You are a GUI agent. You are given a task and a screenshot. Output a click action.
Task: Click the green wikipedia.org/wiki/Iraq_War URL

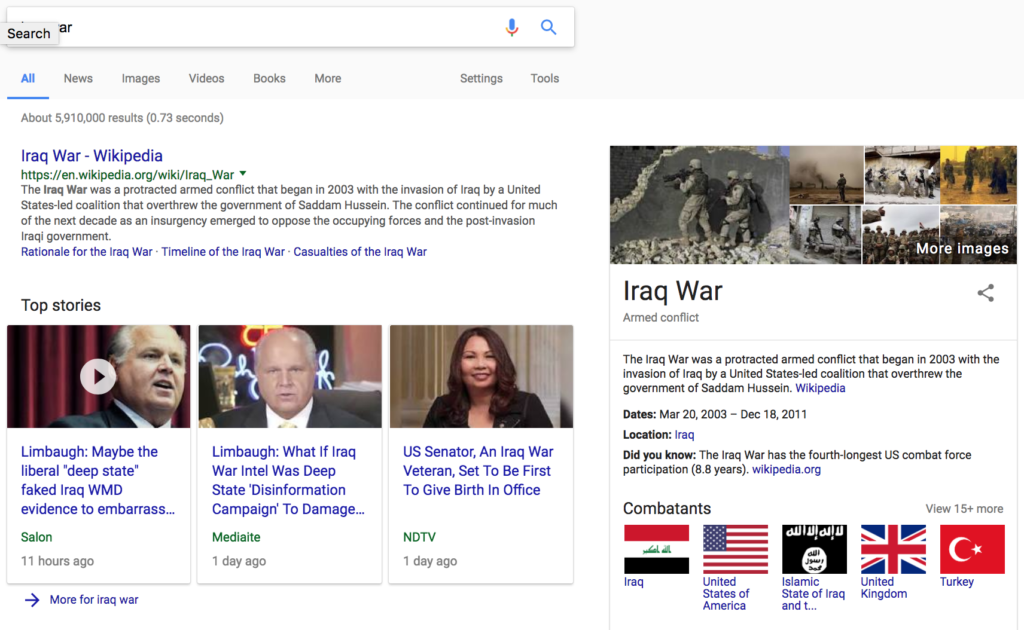[127, 174]
